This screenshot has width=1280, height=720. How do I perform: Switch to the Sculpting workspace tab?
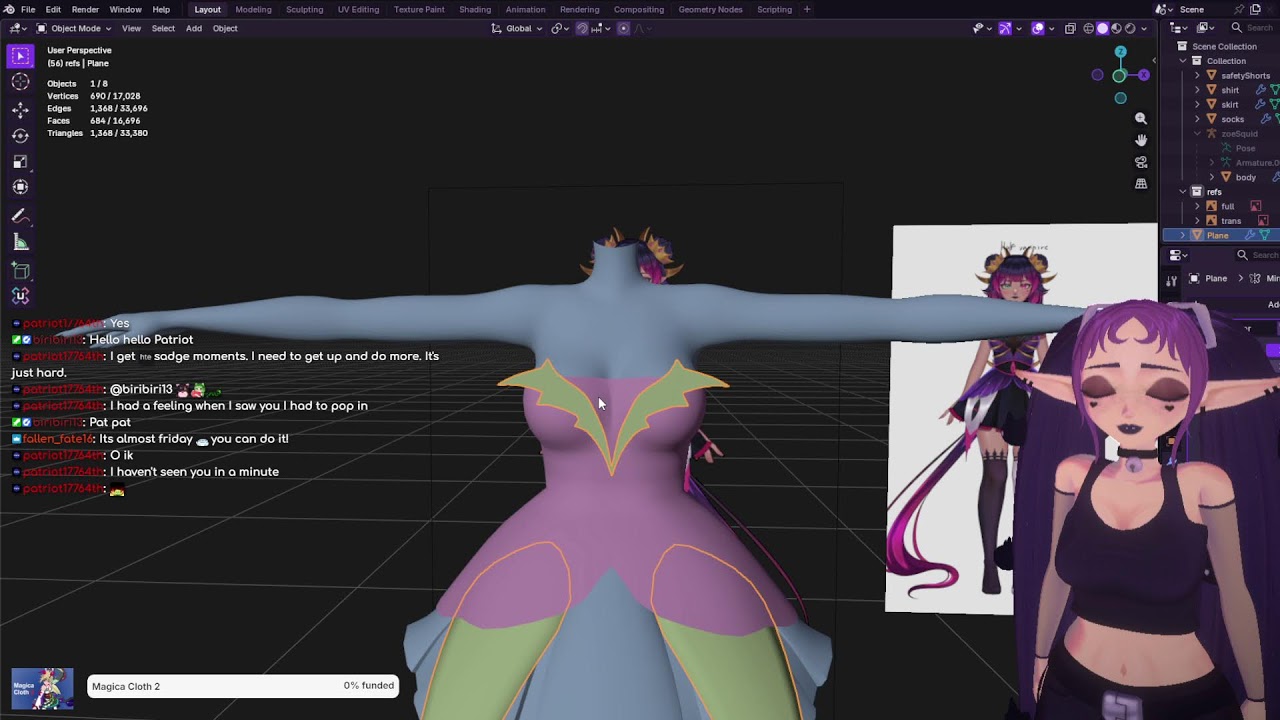coord(304,9)
